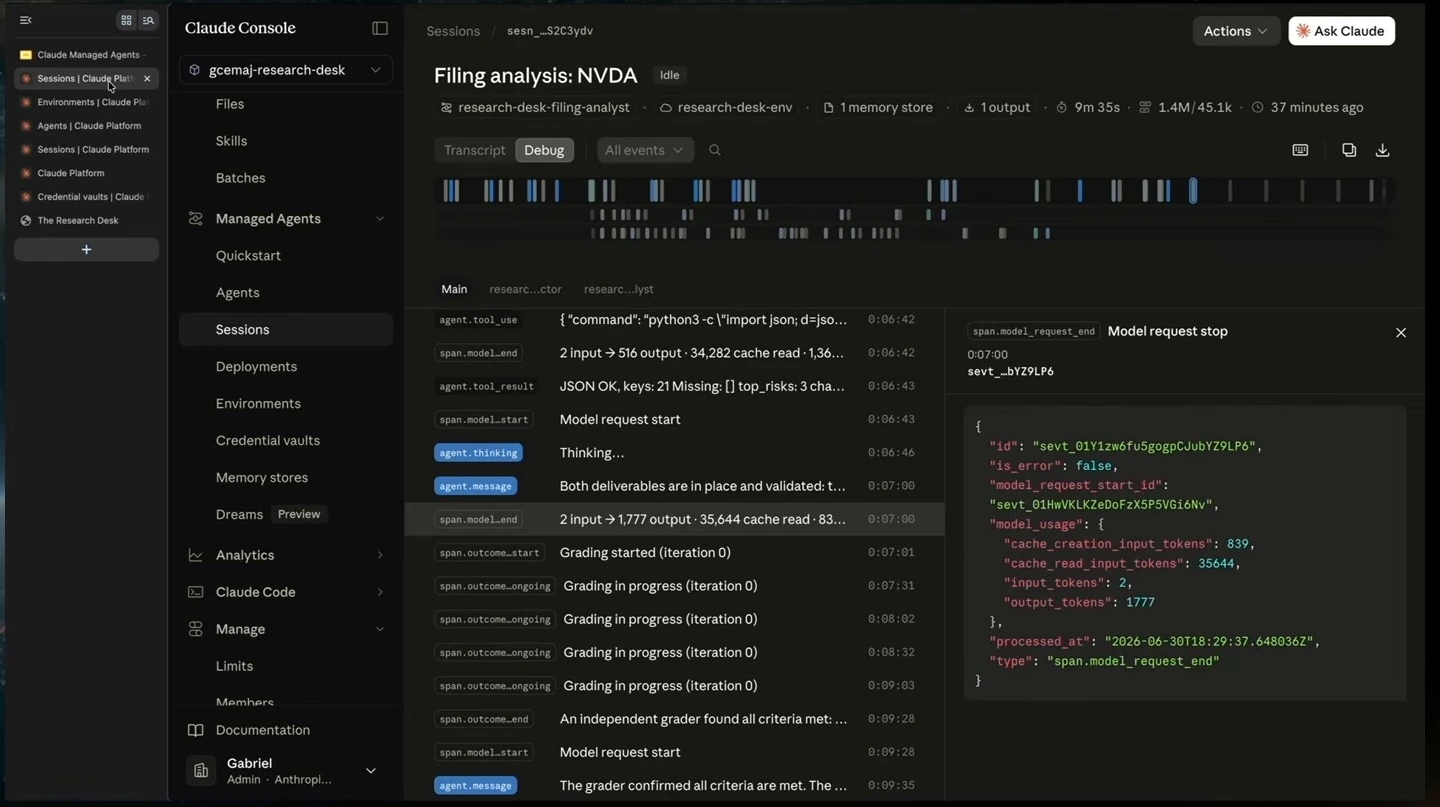Select the agent.thinking 'Thinking…' event row
The height and width of the screenshot is (807, 1440).
[674, 453]
